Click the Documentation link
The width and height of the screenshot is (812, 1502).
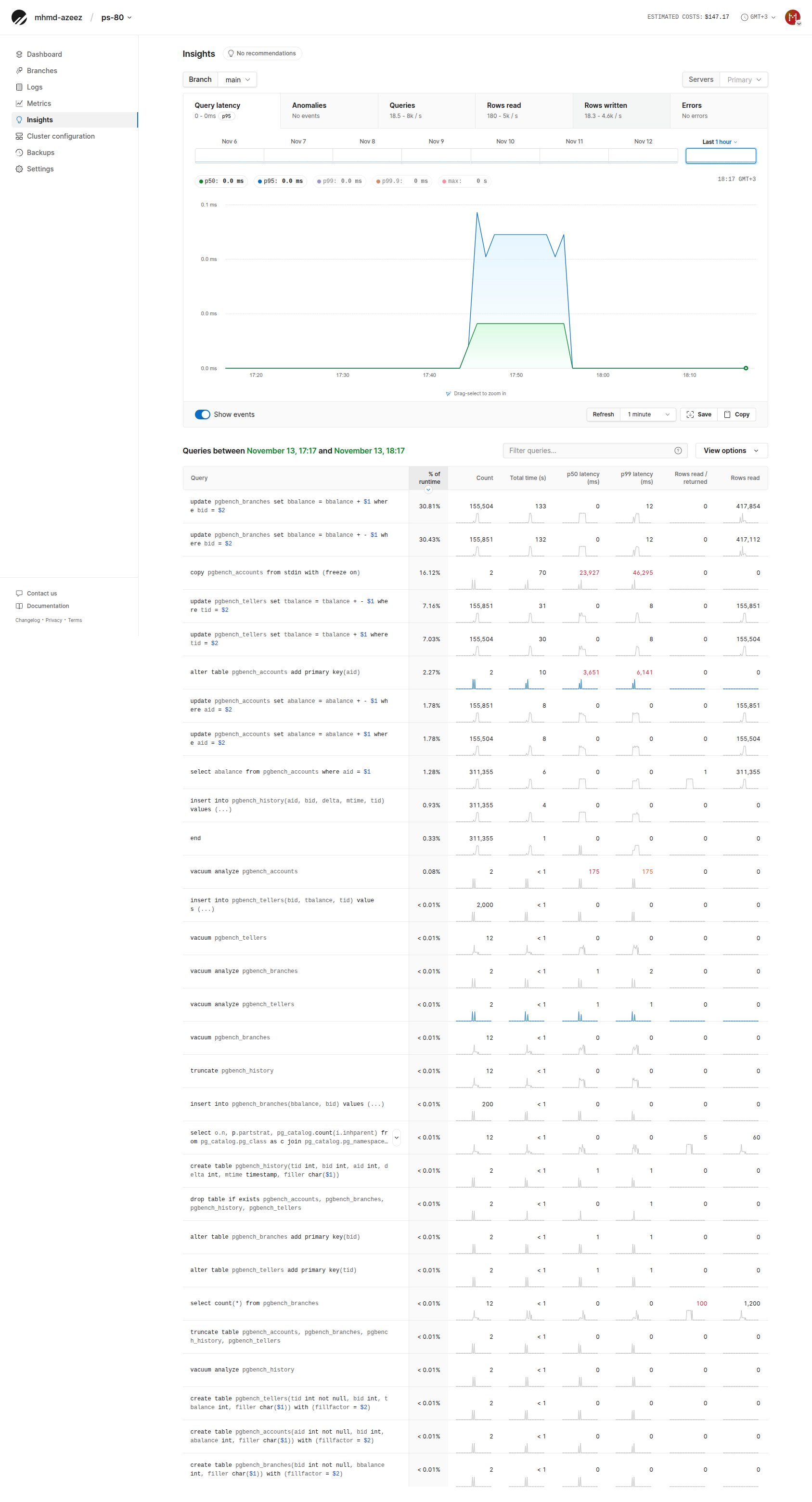point(48,607)
